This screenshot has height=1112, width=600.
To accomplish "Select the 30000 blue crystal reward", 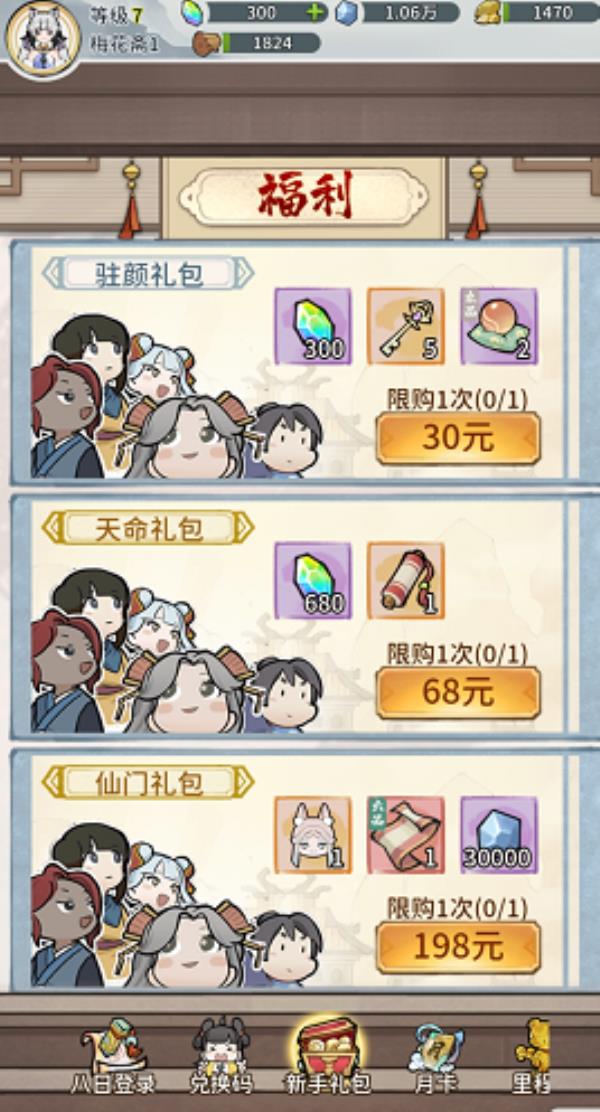I will [x=499, y=834].
